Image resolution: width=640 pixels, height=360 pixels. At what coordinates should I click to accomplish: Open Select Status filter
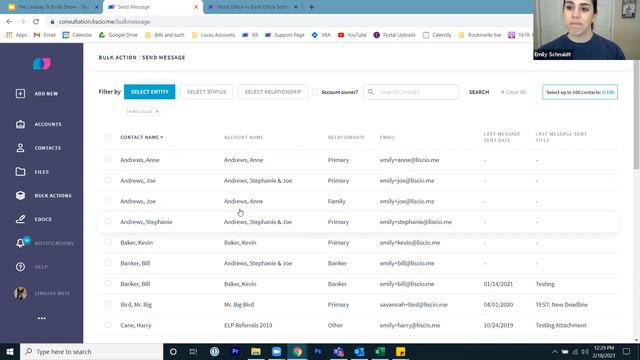[x=207, y=92]
